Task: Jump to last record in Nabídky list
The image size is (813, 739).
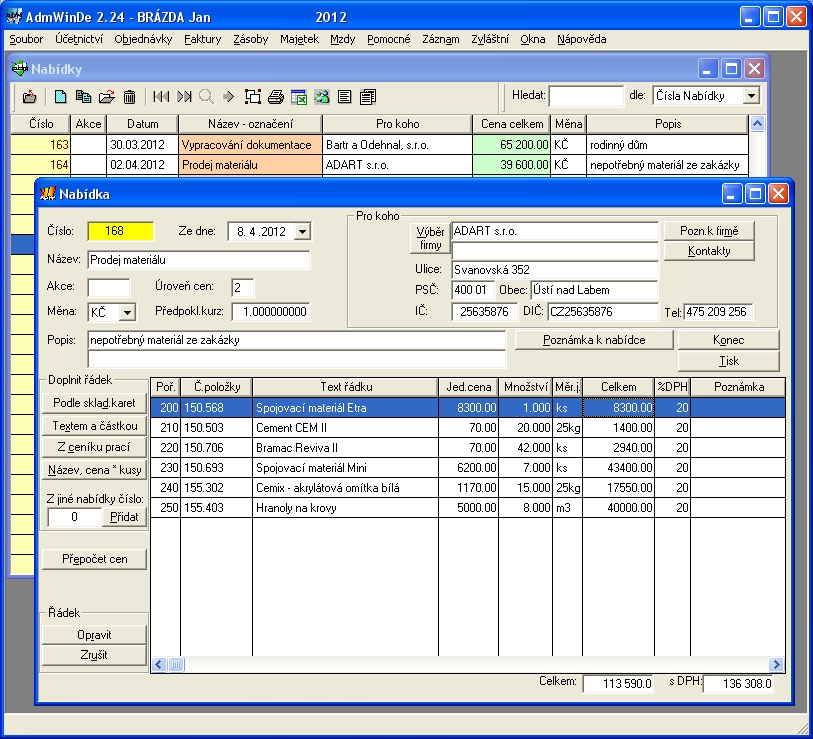Action: tap(184, 96)
